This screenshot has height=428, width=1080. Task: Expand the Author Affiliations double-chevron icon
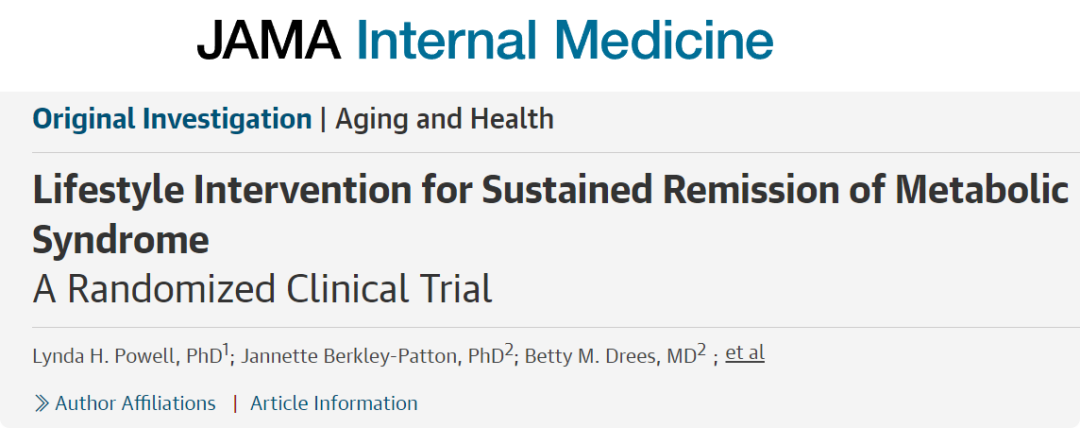coord(42,404)
